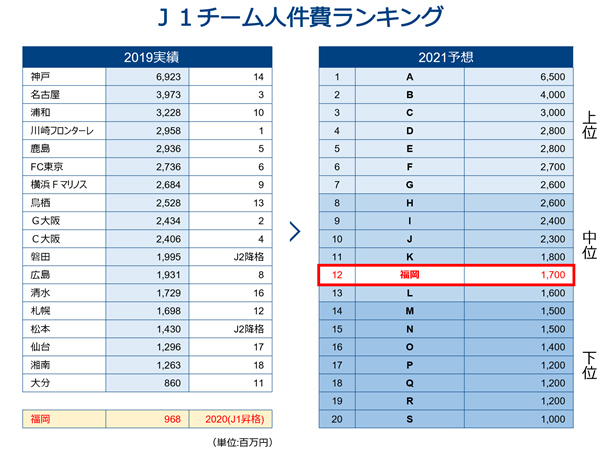This screenshot has height=458, width=614.
Task: Click the value 3,973 for 名古屋
Action: pyautogui.click(x=168, y=95)
